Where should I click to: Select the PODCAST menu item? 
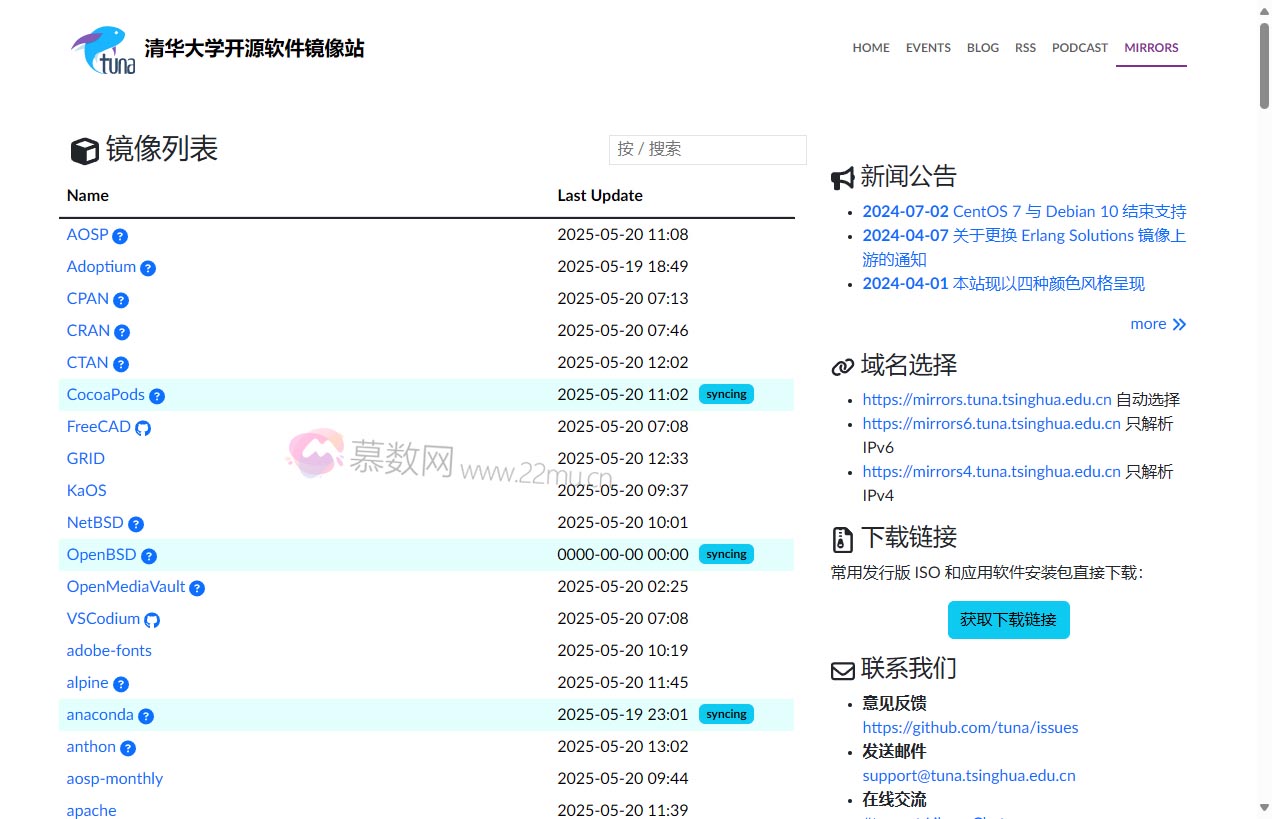tap(1080, 47)
